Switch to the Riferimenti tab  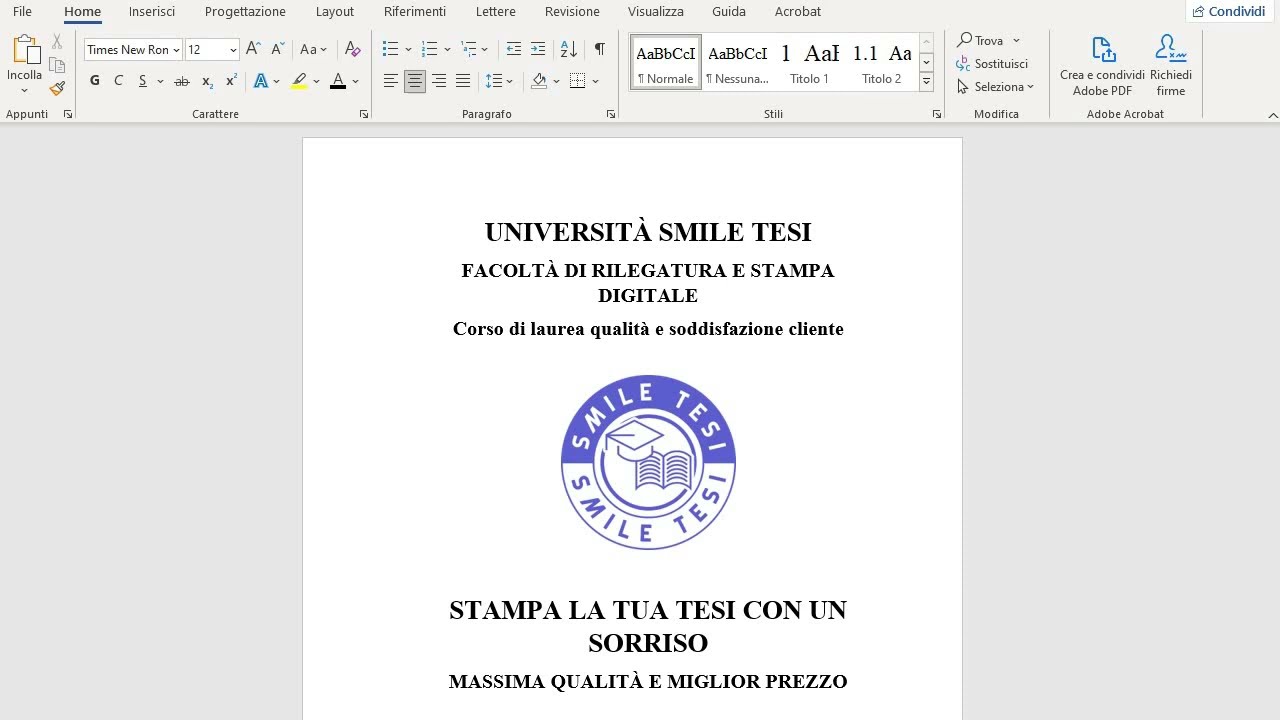tap(415, 12)
